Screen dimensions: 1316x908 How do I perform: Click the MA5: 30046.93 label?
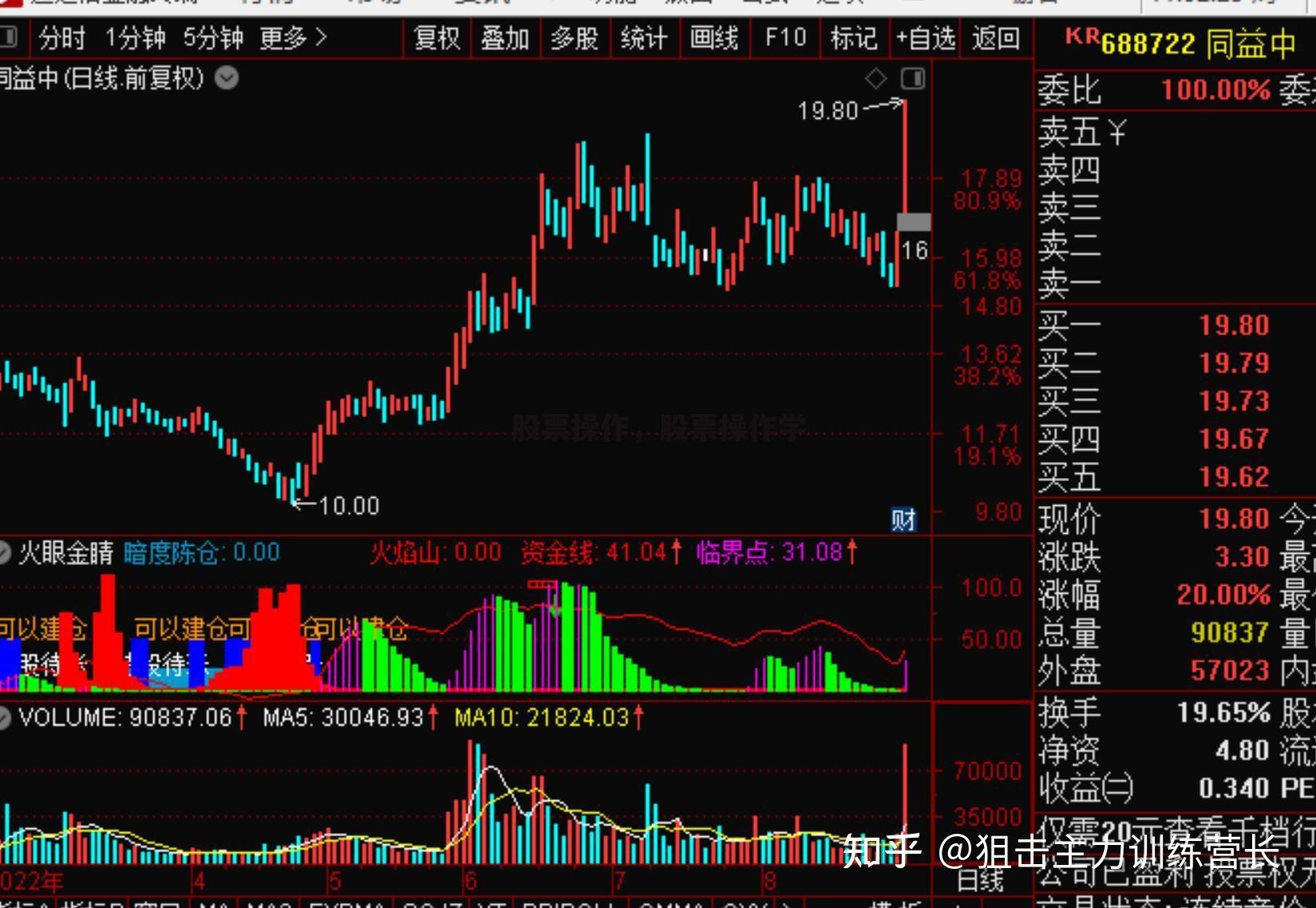point(350,717)
